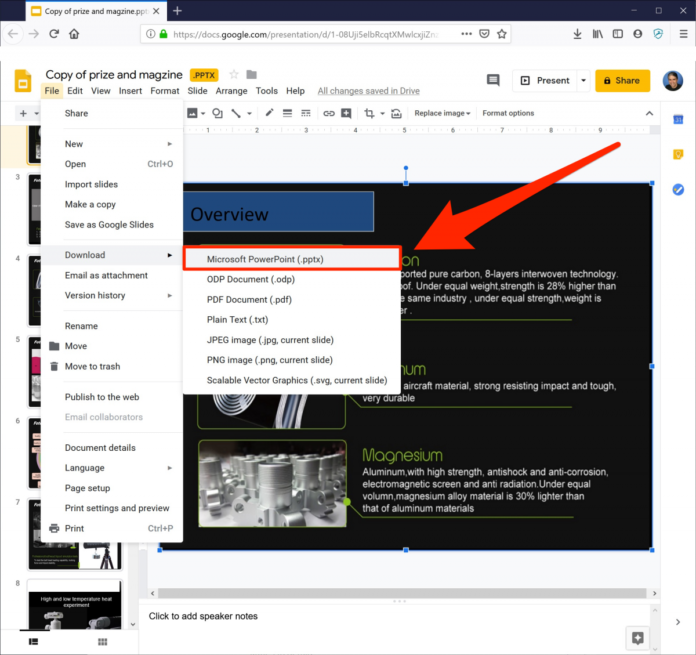
Task: Collapse the toolbar with the up chevron
Action: click(x=649, y=113)
